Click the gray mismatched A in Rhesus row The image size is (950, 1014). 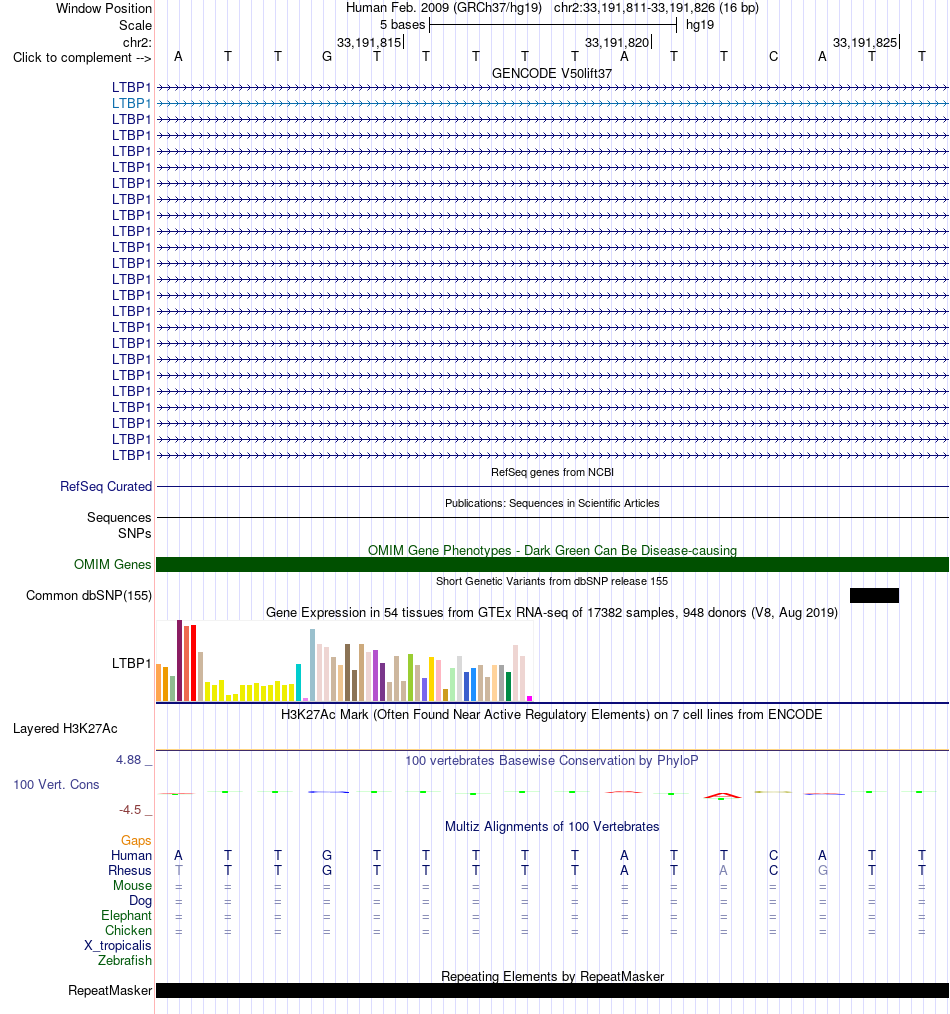(723, 870)
